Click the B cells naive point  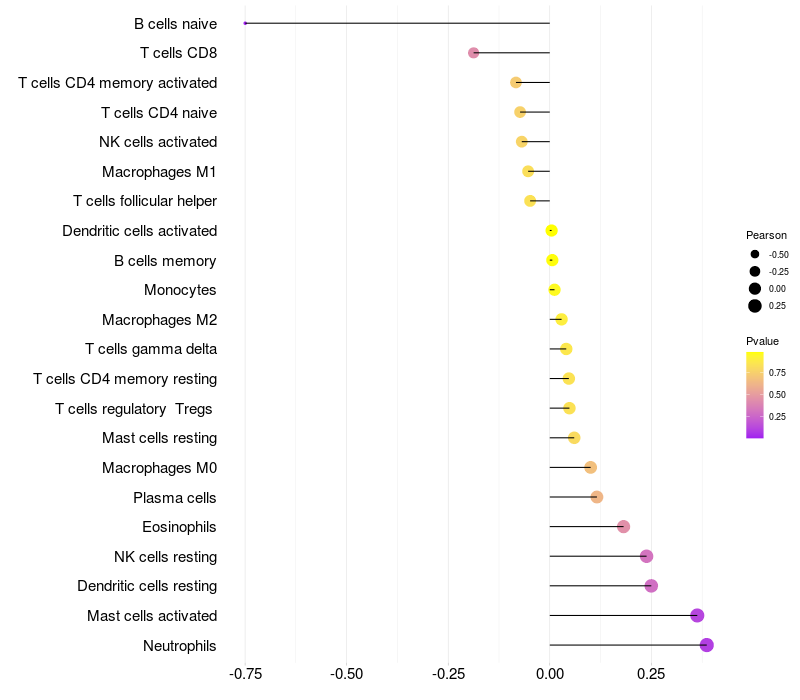[245, 23]
